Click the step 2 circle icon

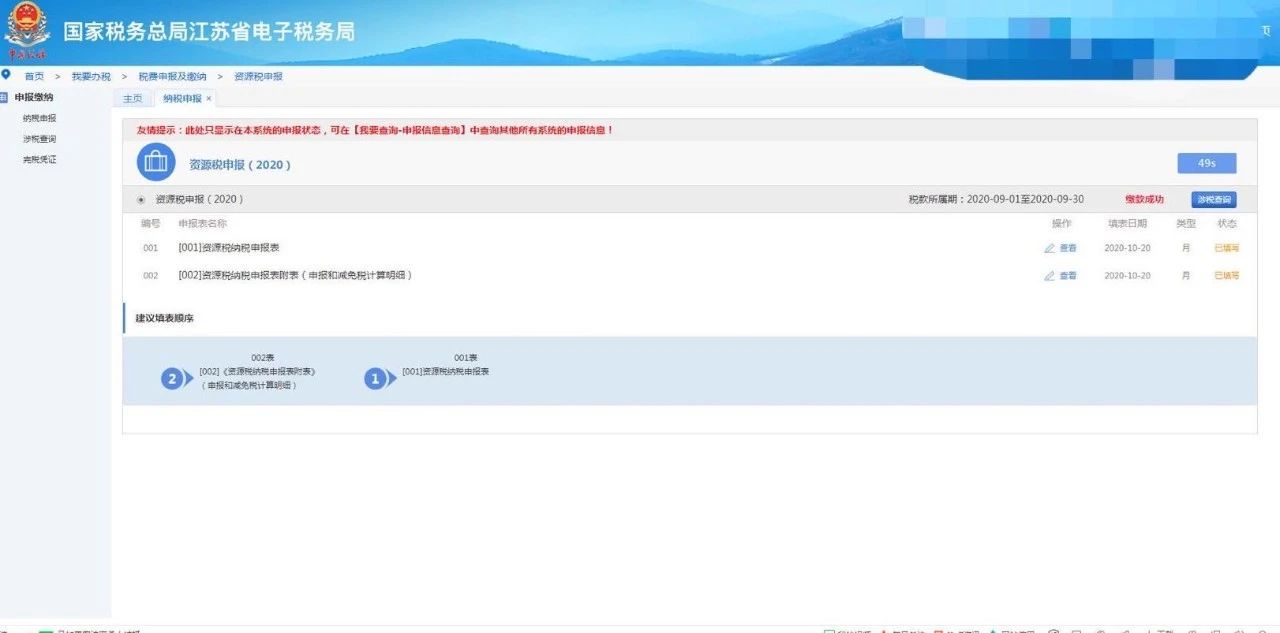(x=173, y=379)
